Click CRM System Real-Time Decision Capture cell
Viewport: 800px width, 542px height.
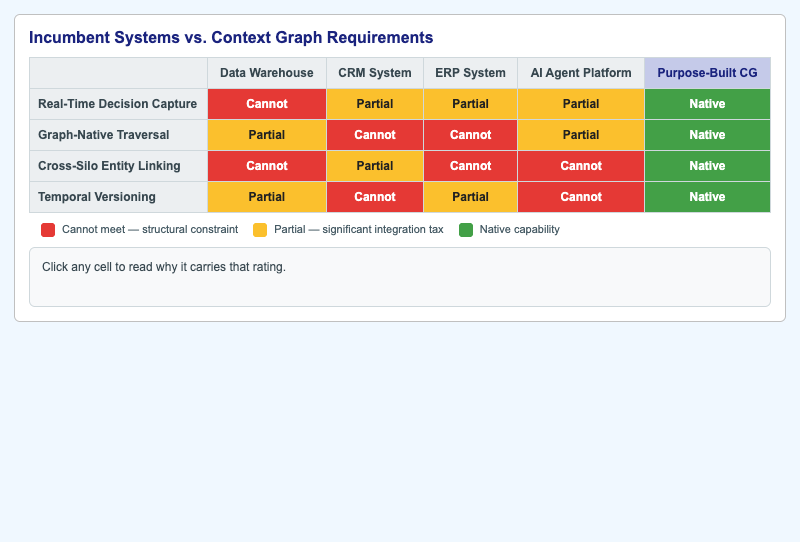(375, 104)
